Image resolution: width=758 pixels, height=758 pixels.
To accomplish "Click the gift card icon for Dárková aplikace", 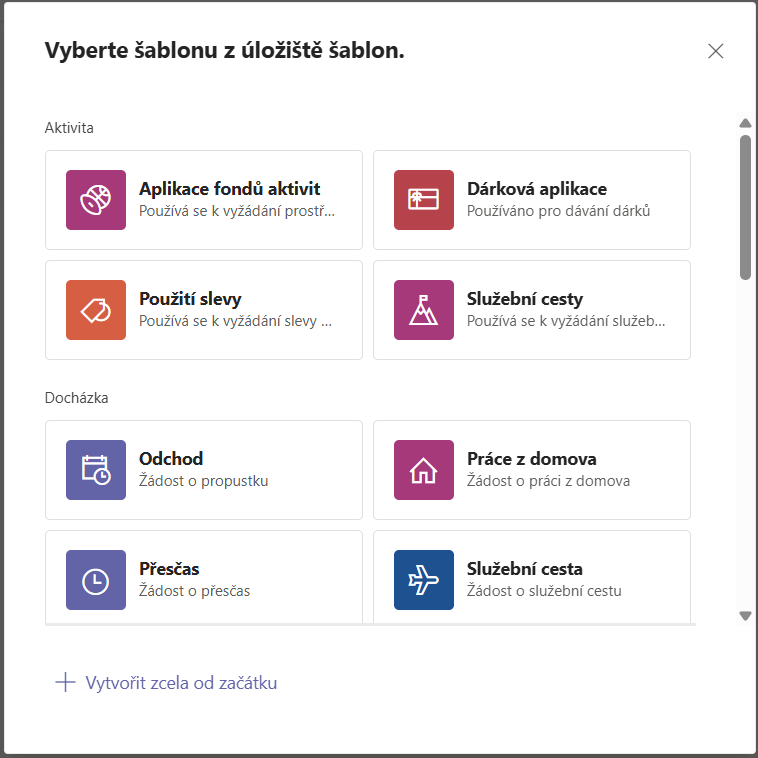I will pyautogui.click(x=424, y=200).
